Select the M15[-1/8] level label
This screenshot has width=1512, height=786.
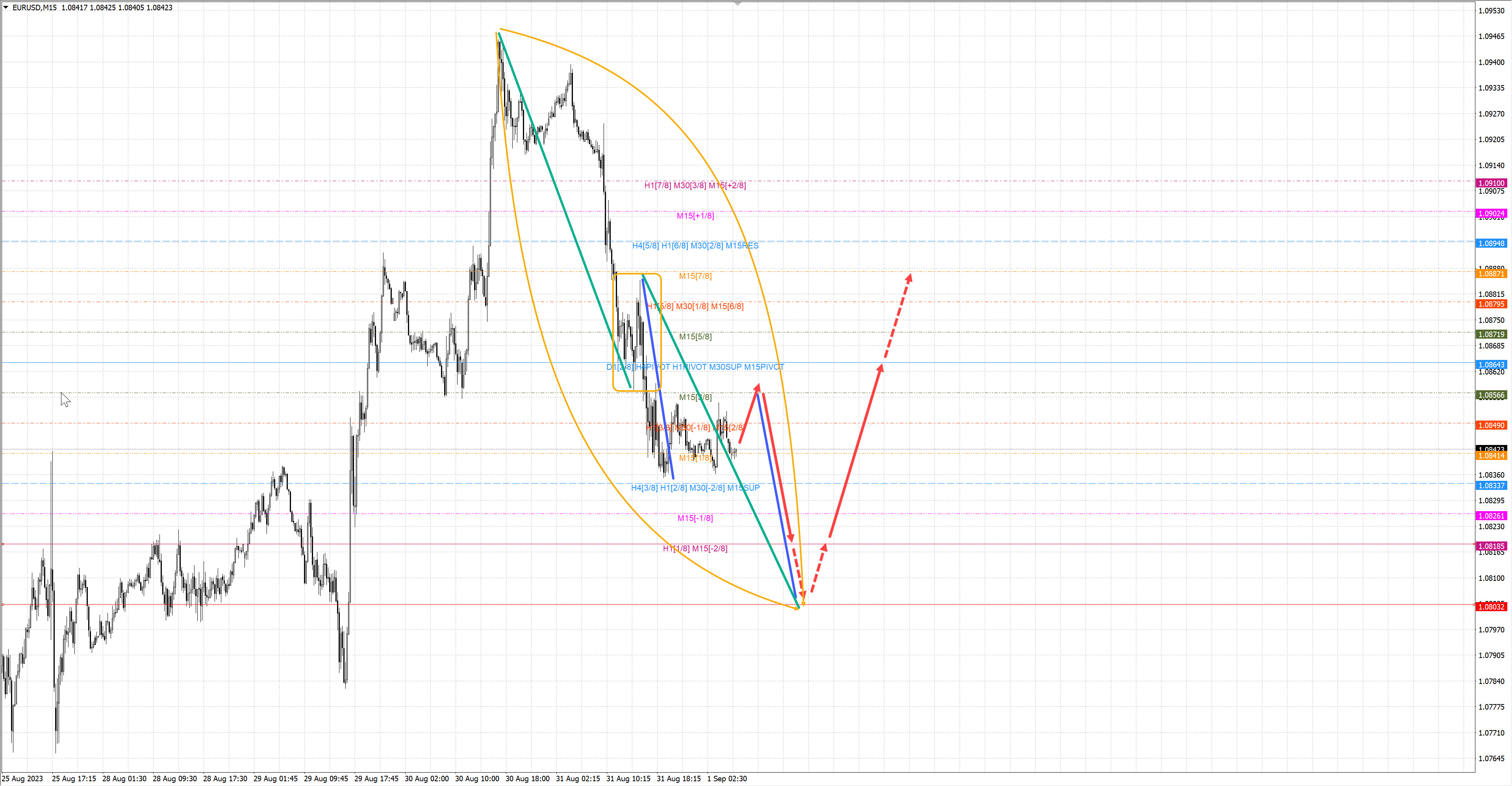pyautogui.click(x=695, y=518)
